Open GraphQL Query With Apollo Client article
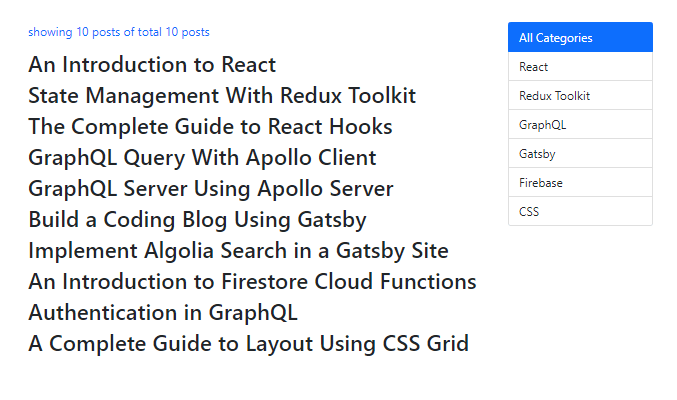 tap(202, 158)
